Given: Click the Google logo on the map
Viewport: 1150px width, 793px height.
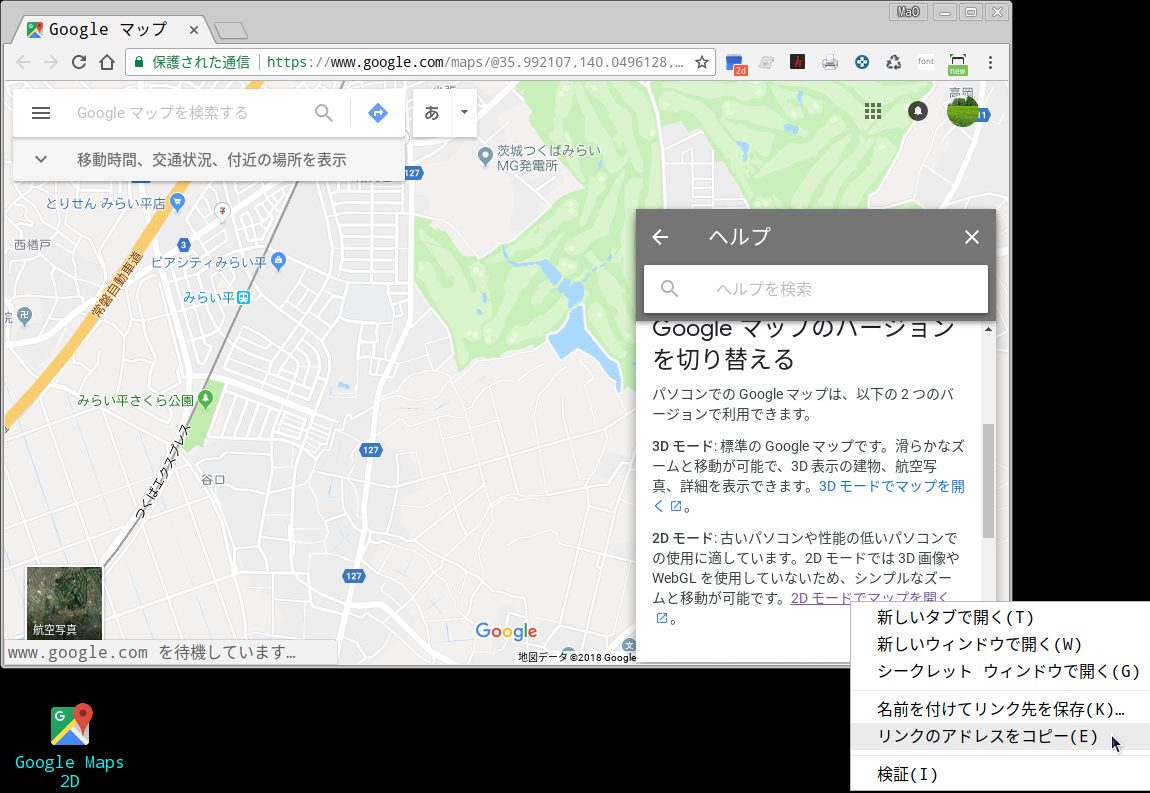Looking at the screenshot, I should [x=506, y=631].
